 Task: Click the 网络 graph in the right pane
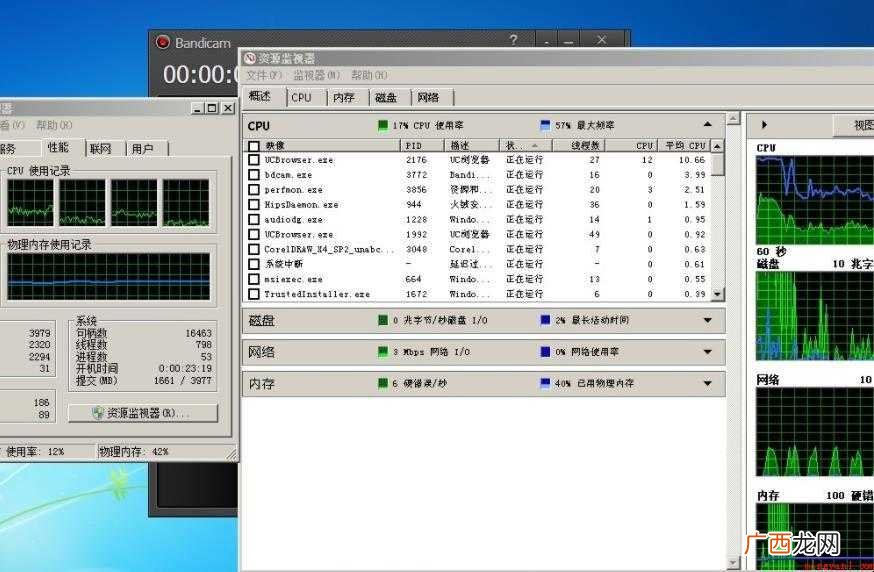pyautogui.click(x=815, y=432)
